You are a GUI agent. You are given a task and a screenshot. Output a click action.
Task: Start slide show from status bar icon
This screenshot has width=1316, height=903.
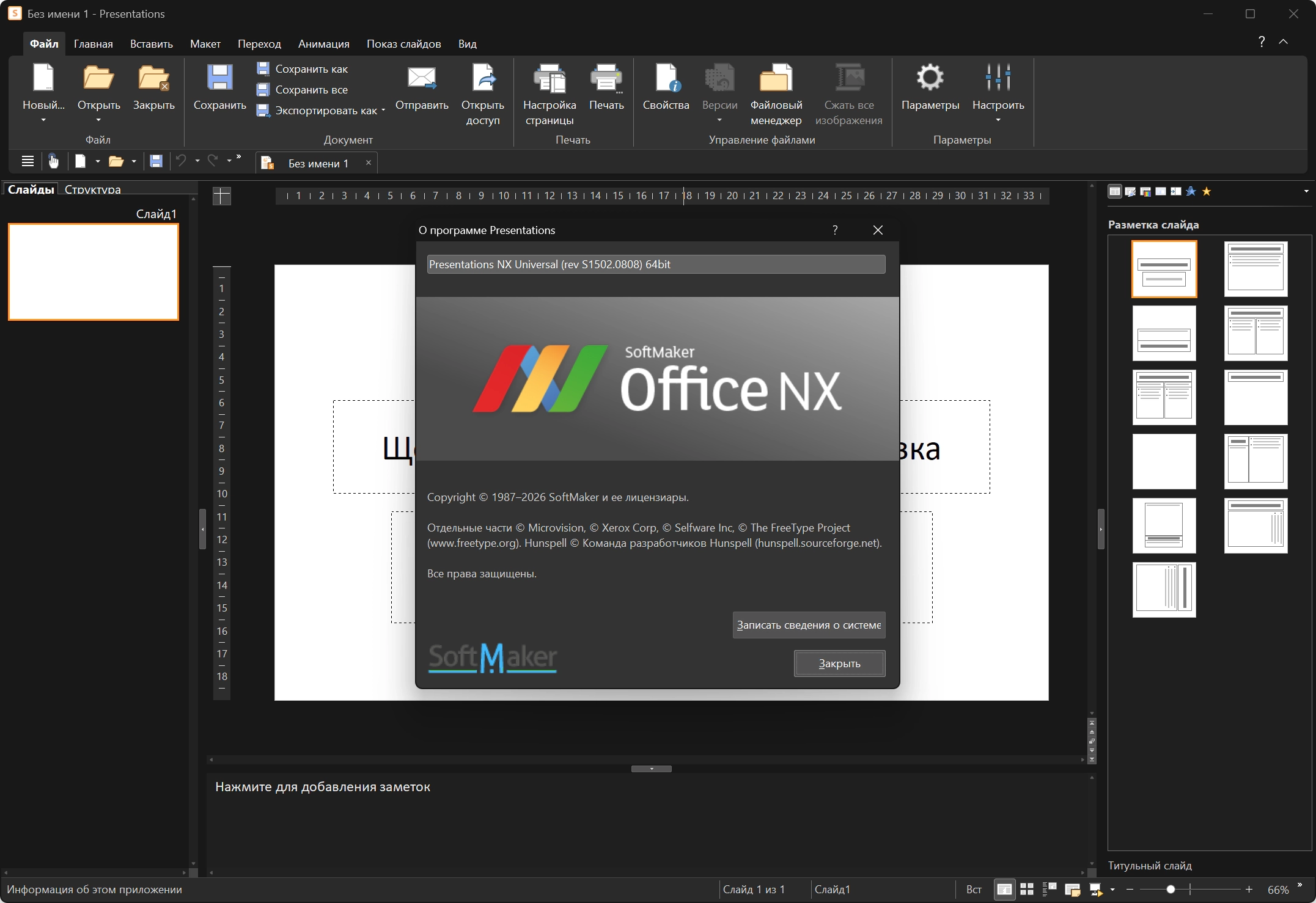[1096, 890]
